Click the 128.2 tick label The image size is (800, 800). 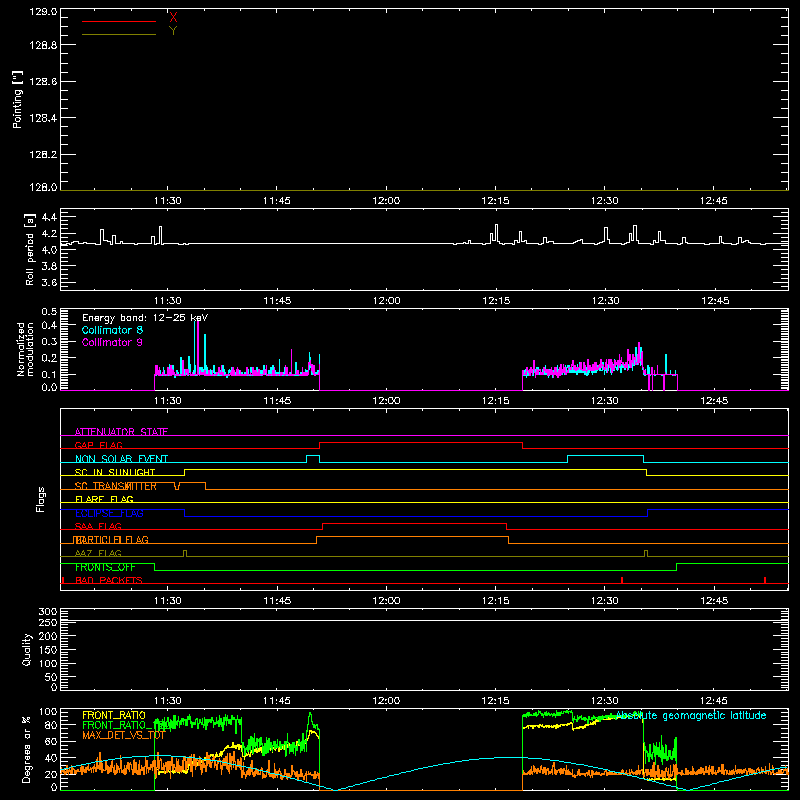click(43, 155)
